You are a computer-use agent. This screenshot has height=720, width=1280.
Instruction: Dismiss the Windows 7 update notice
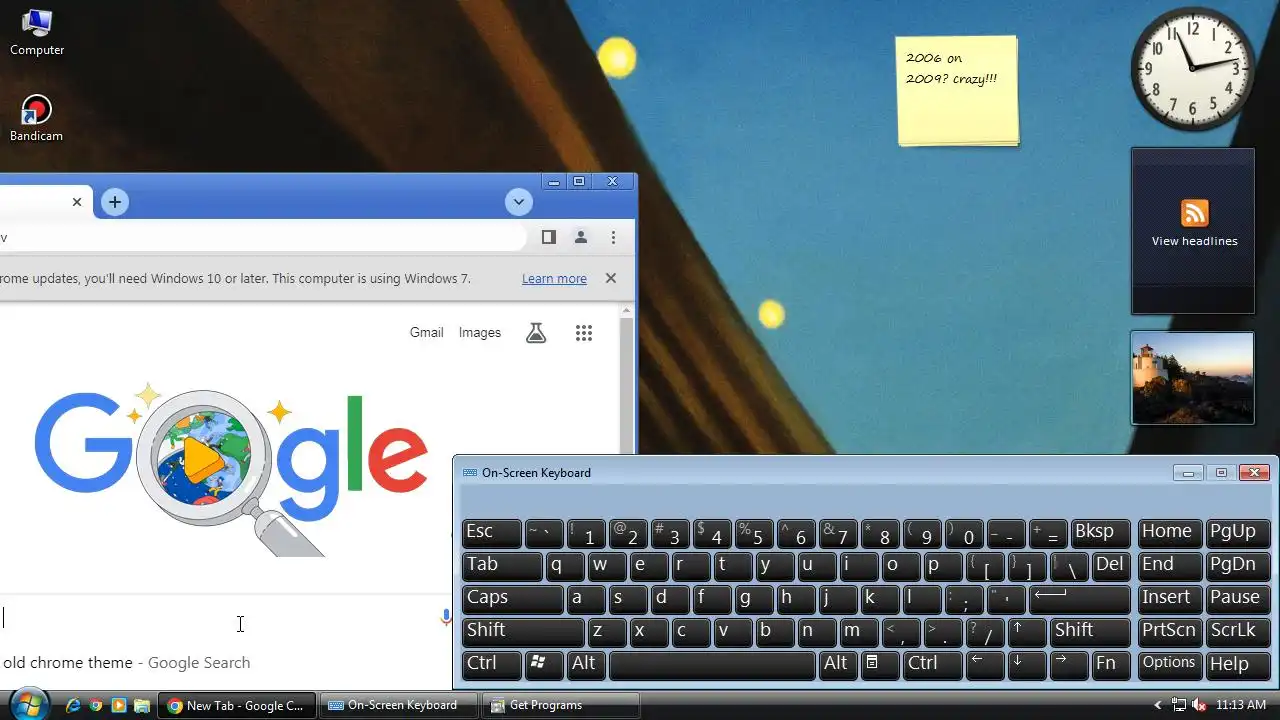611,278
